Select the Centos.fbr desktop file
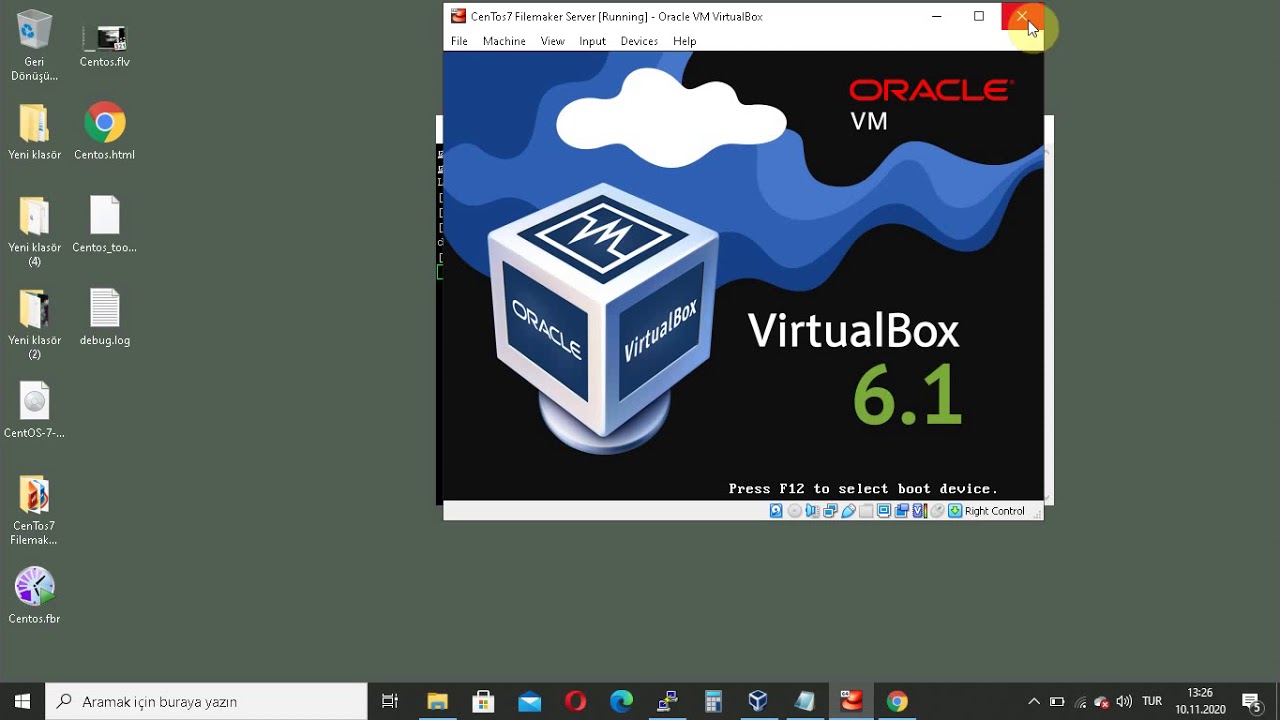Image resolution: width=1280 pixels, height=720 pixels. pyautogui.click(x=34, y=596)
